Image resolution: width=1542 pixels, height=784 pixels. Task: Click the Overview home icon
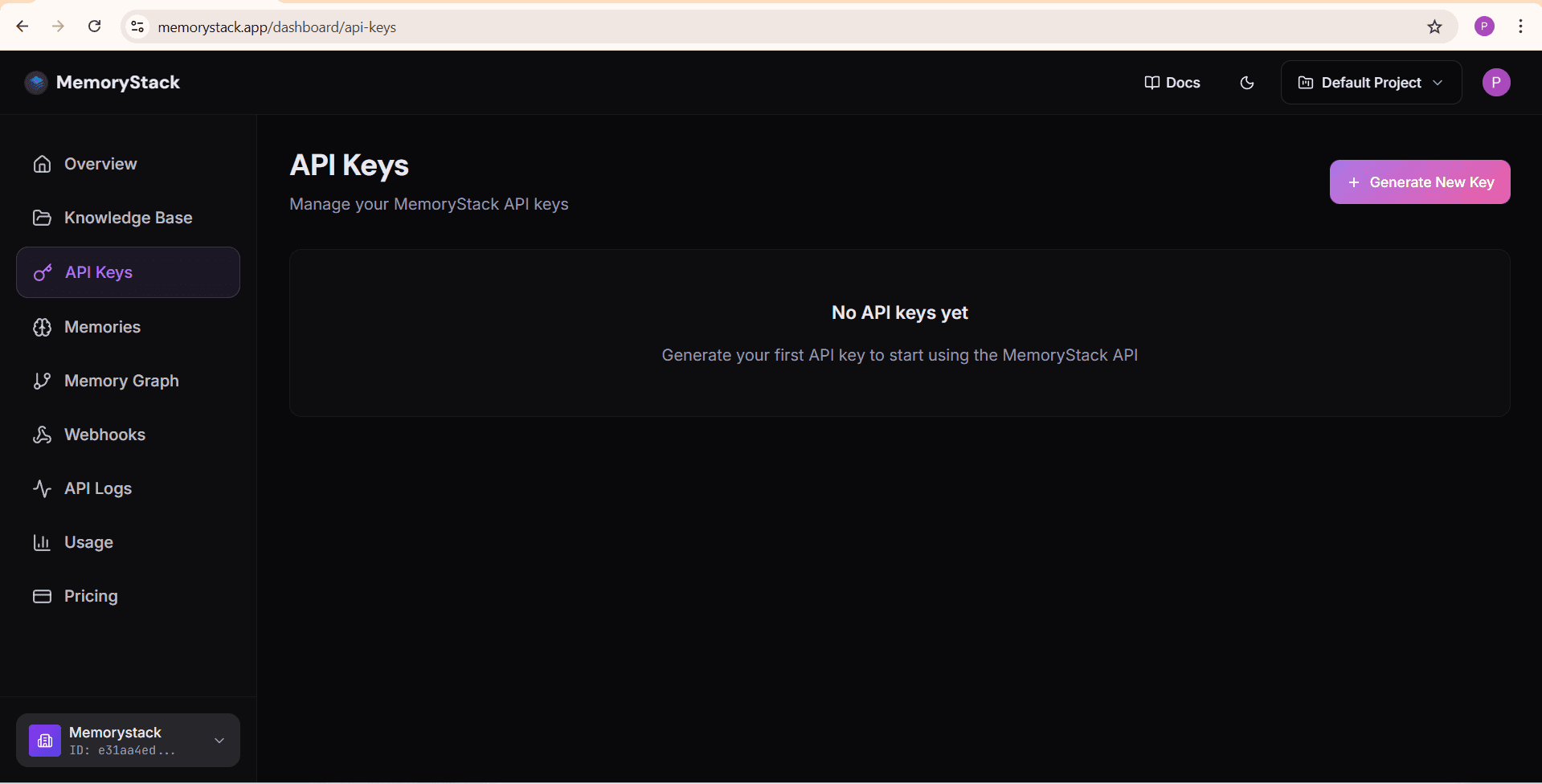(x=42, y=164)
